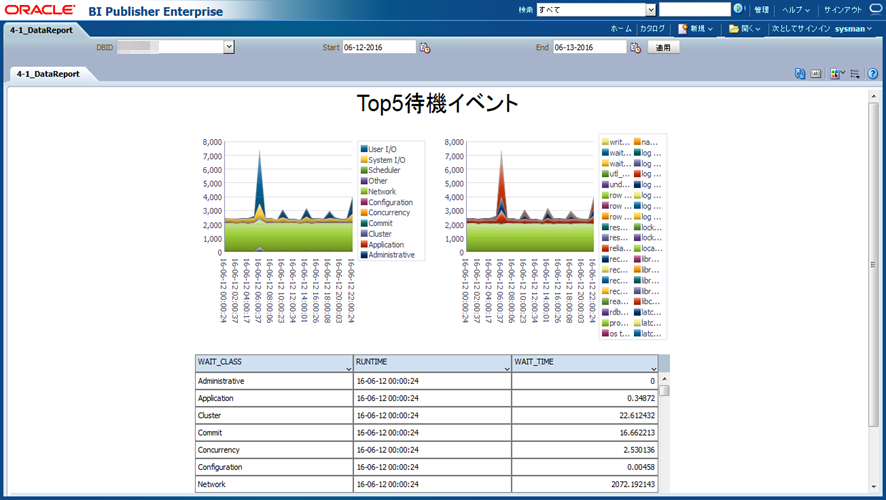The width and height of the screenshot is (886, 500).
Task: Open the DBID dropdown
Action: pyautogui.click(x=229, y=47)
